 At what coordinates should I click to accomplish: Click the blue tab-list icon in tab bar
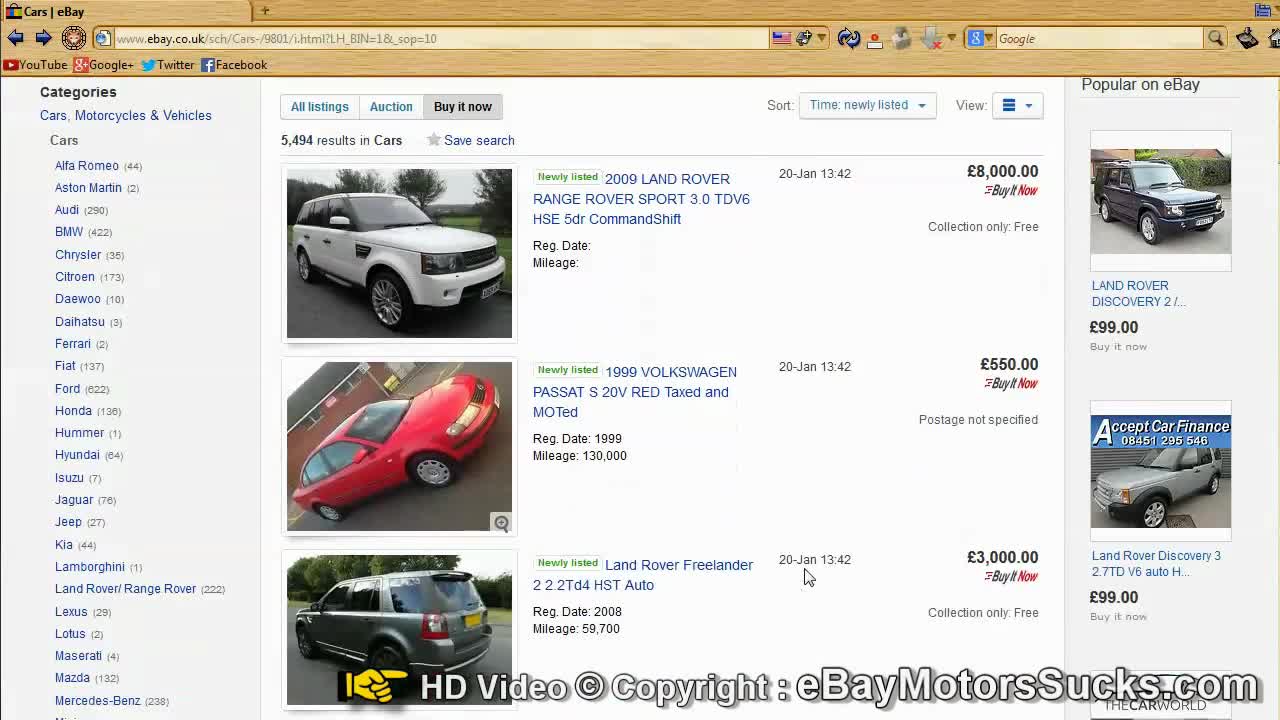[1263, 10]
